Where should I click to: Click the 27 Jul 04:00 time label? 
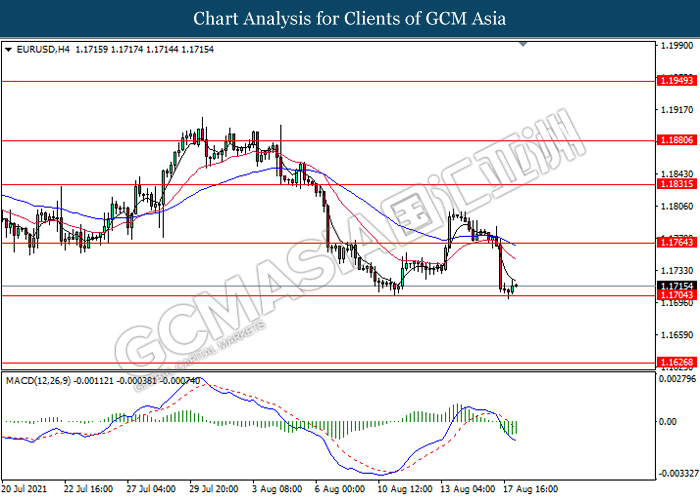click(151, 489)
